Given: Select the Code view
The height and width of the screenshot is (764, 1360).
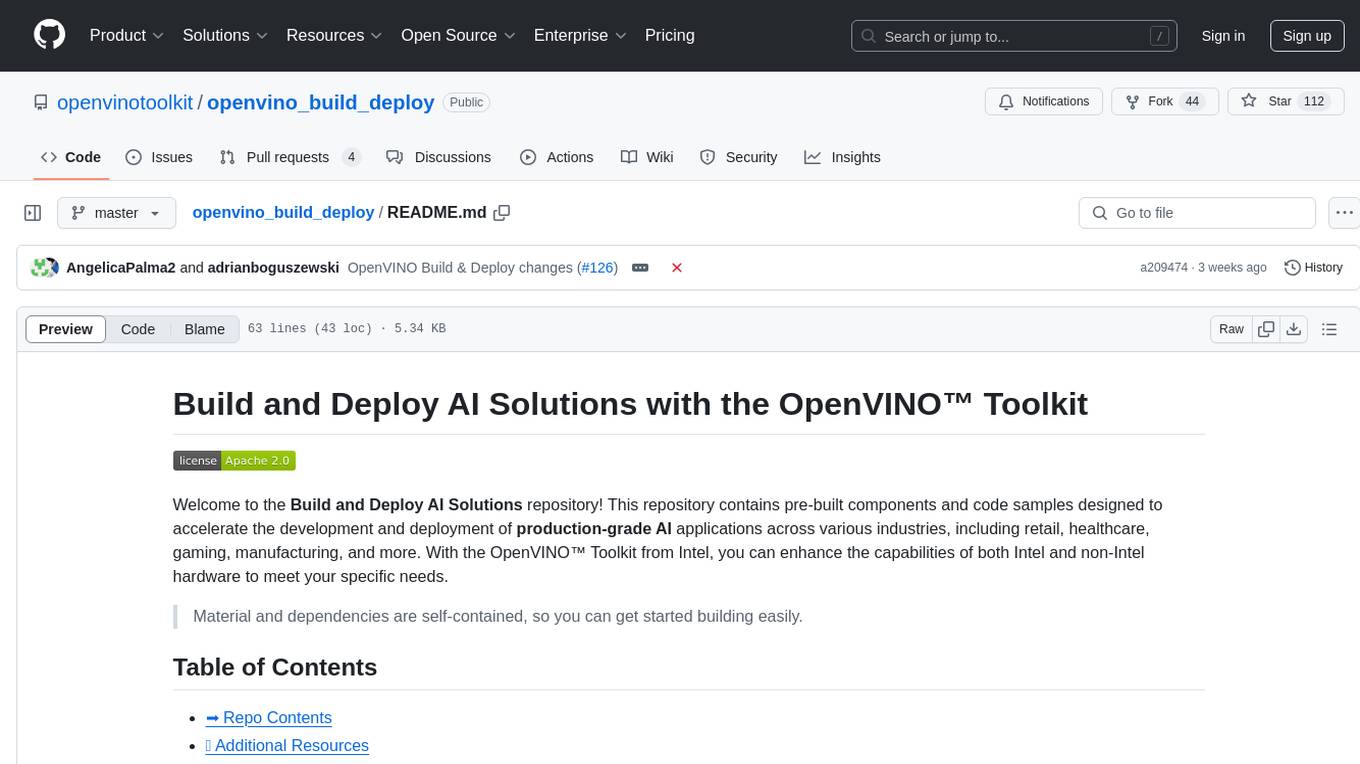Looking at the screenshot, I should 138,329.
